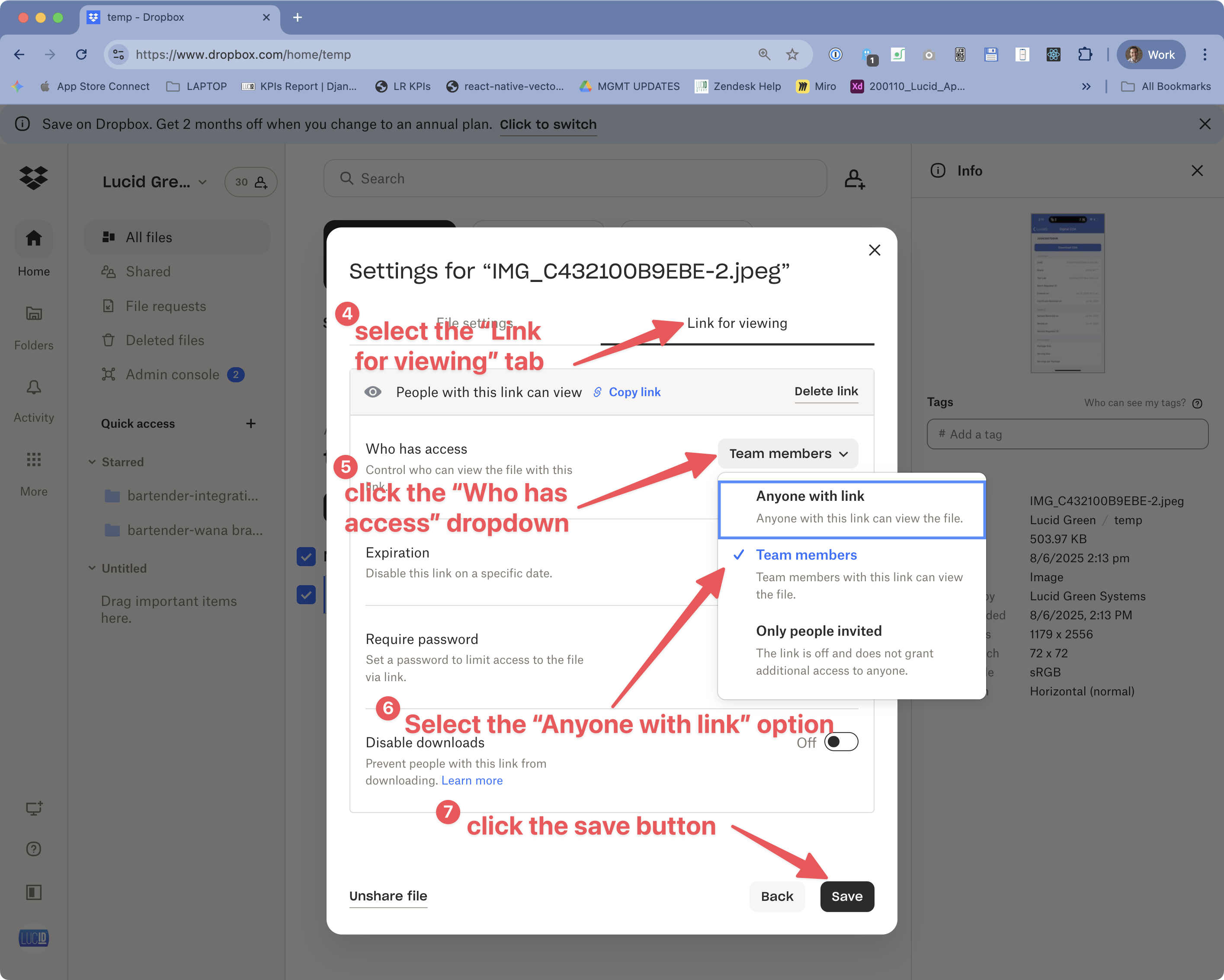Toggle the Disable downloads switch
1224x980 pixels.
(840, 742)
